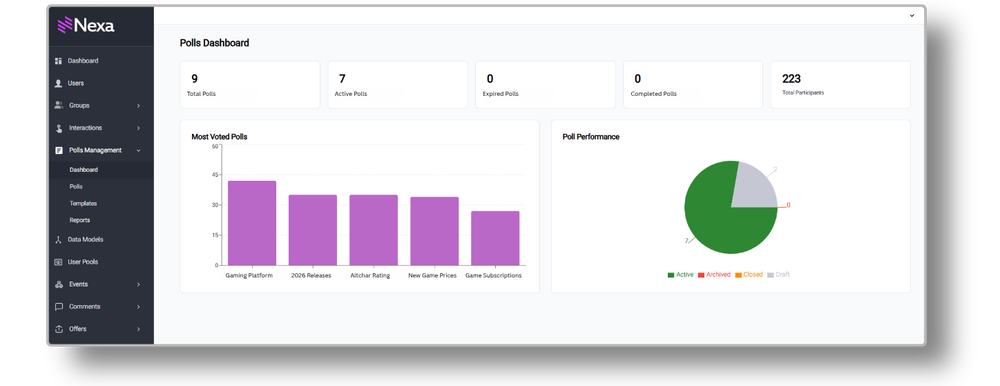Click the Game Subscriptions bar
Screen dimensions: 1000x386
pyautogui.click(x=495, y=238)
